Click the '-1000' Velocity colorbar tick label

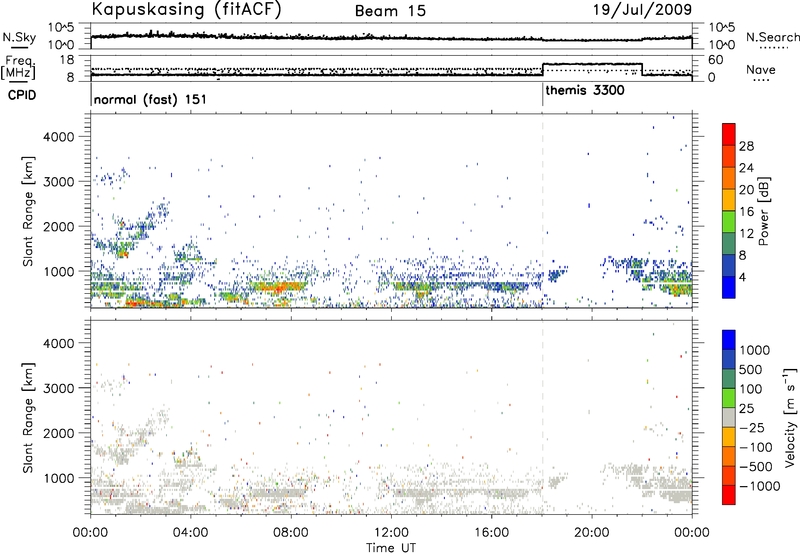pos(760,486)
